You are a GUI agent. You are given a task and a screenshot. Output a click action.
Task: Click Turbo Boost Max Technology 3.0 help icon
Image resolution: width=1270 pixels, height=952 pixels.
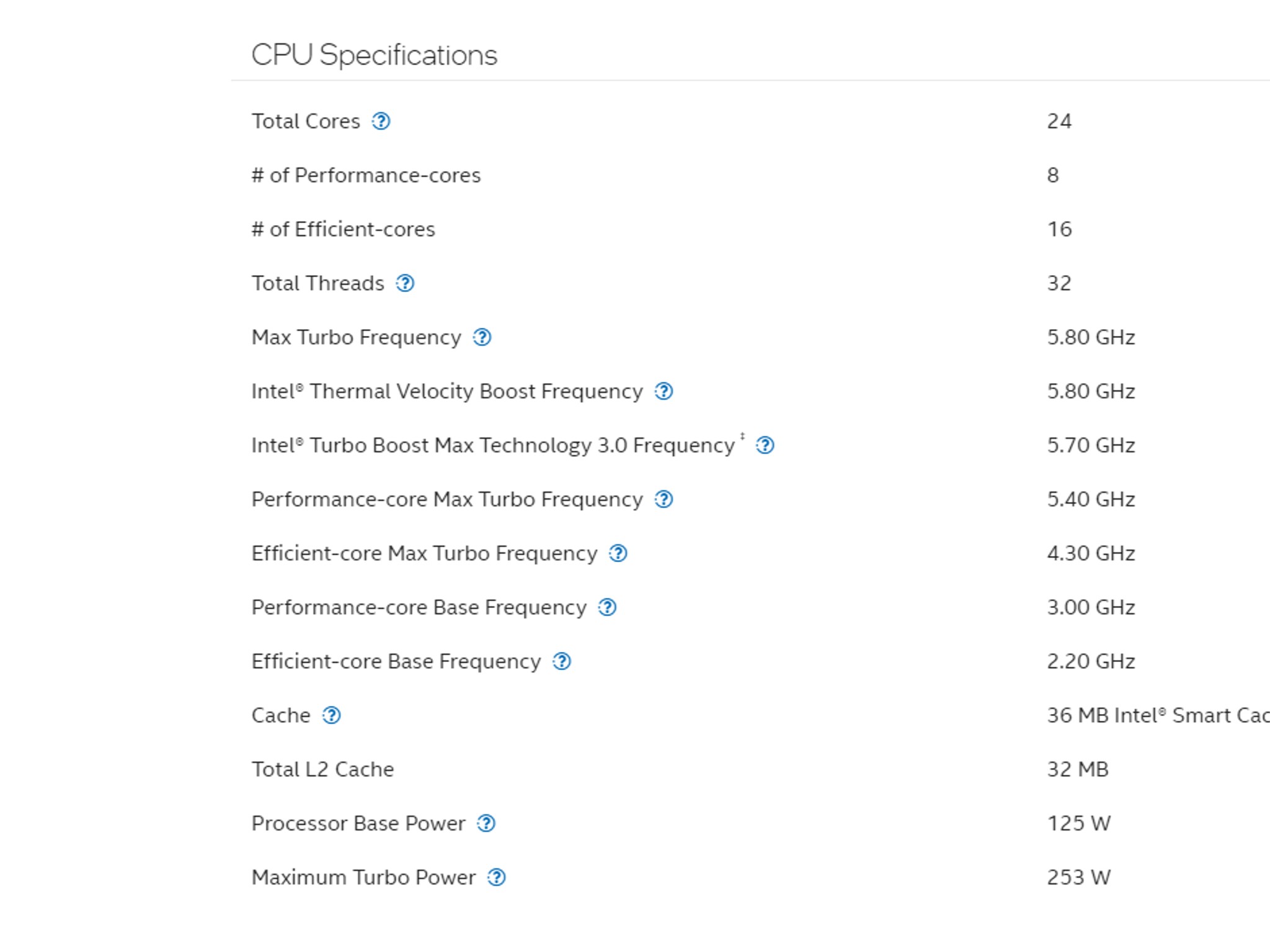coord(765,445)
